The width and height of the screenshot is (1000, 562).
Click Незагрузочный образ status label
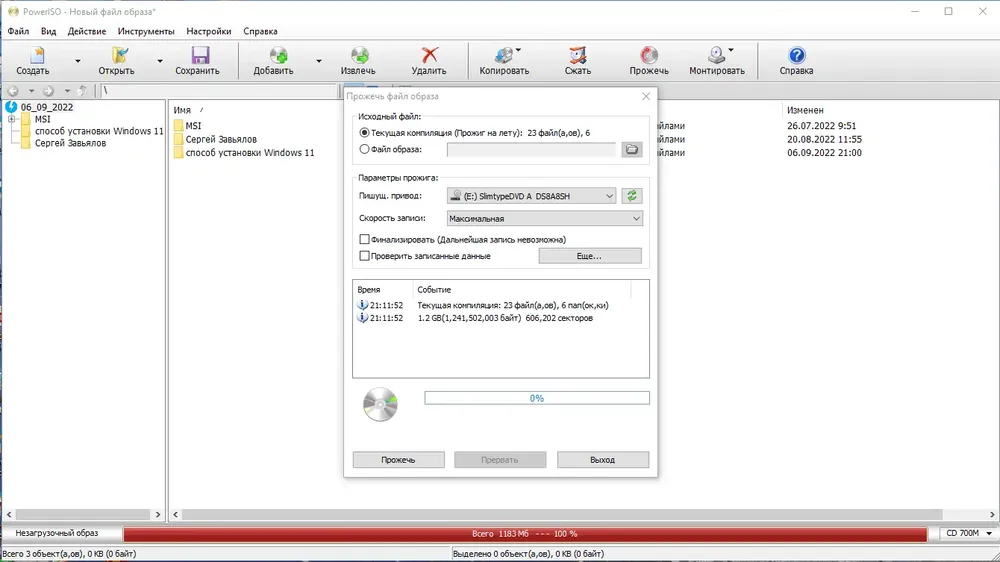57,533
